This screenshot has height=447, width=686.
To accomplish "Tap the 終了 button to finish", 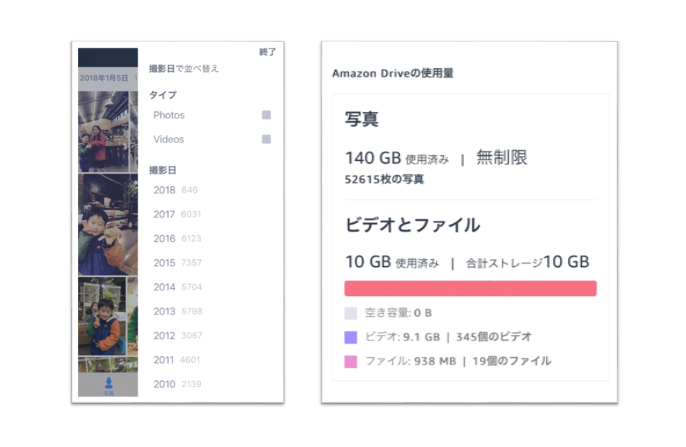I will (267, 52).
